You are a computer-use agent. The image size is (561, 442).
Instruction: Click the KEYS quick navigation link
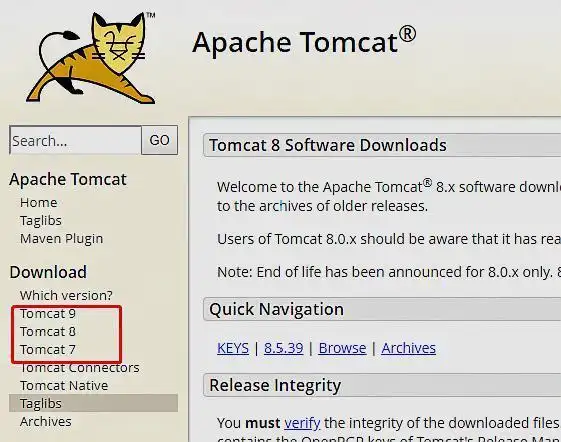point(233,348)
